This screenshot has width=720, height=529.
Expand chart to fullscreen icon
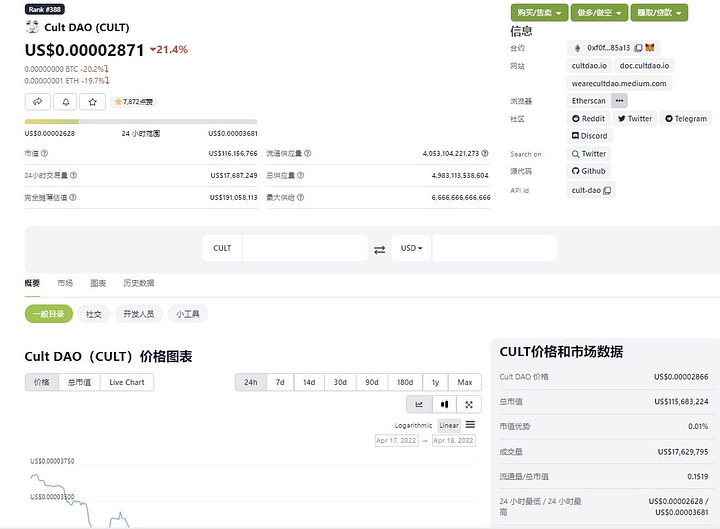(x=469, y=404)
